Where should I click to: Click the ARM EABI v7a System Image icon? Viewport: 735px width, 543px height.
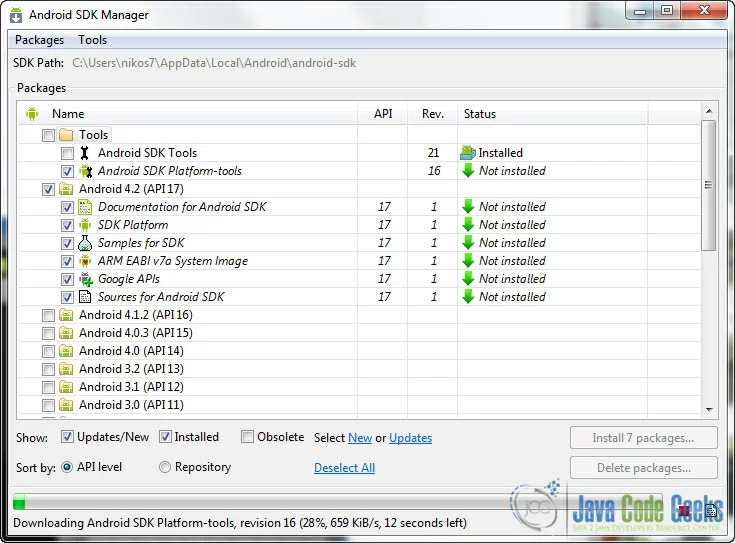pyautogui.click(x=85, y=261)
